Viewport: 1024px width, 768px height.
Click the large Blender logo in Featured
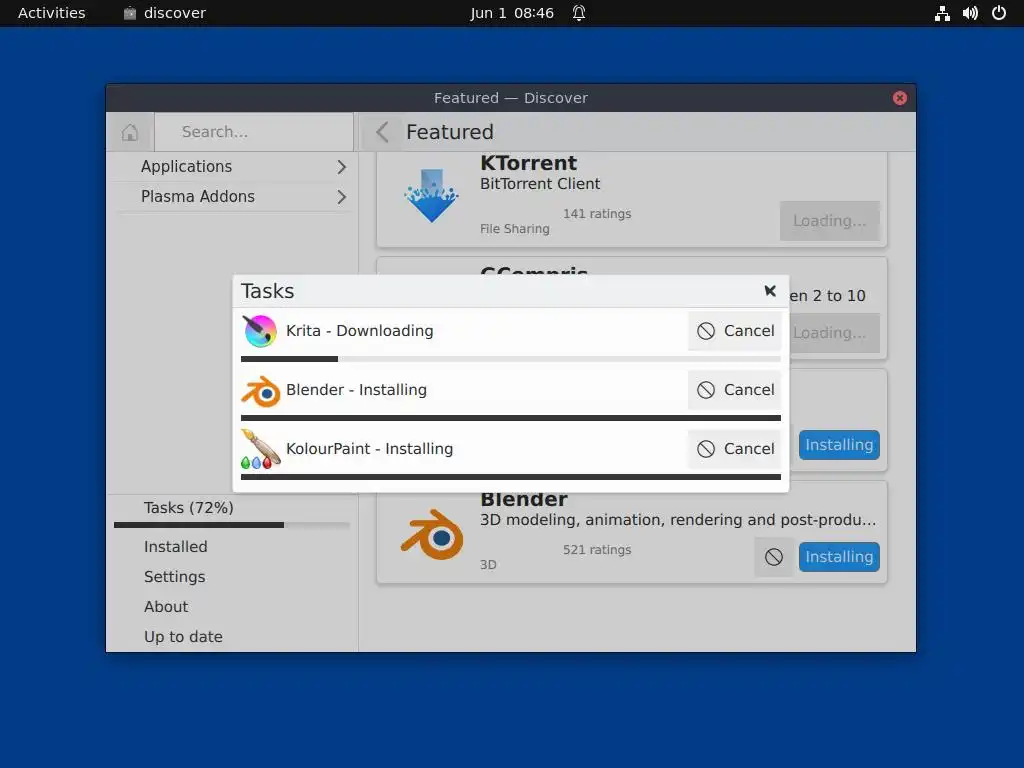pos(432,535)
